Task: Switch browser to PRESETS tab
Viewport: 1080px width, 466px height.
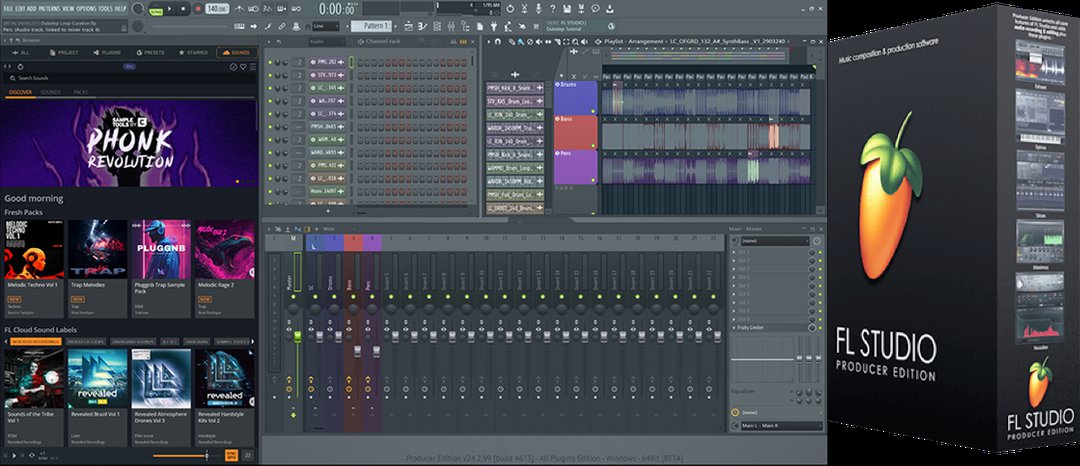Action: pyautogui.click(x=151, y=52)
